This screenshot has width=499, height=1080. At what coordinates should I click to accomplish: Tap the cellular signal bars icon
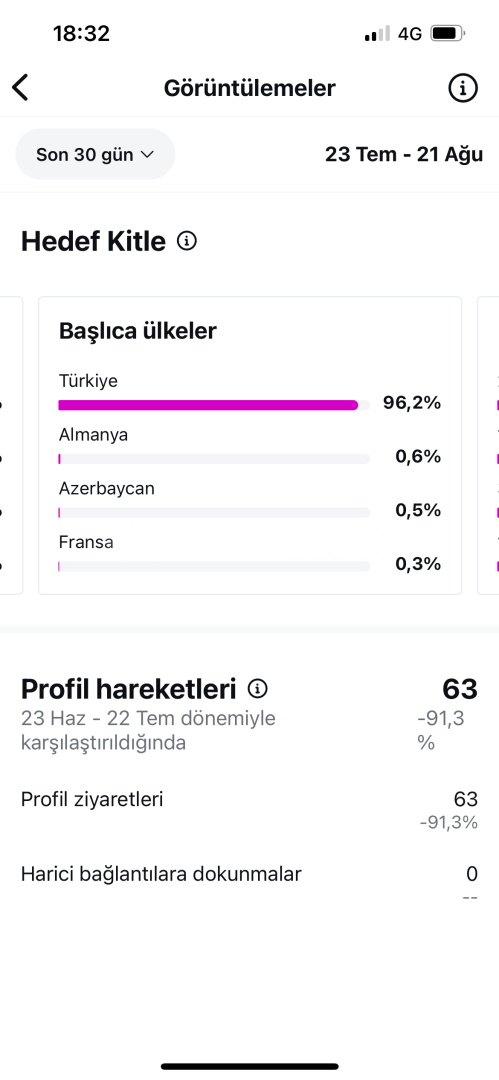(377, 33)
